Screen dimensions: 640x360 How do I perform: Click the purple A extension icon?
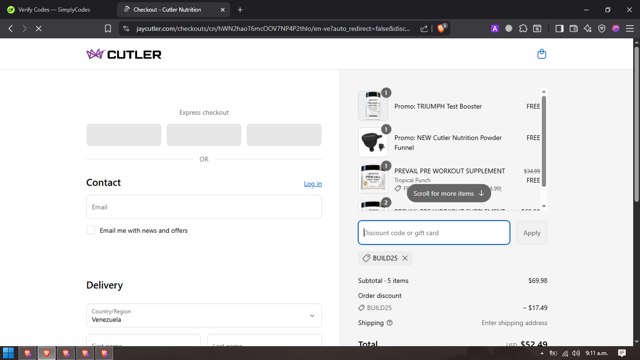click(x=494, y=29)
